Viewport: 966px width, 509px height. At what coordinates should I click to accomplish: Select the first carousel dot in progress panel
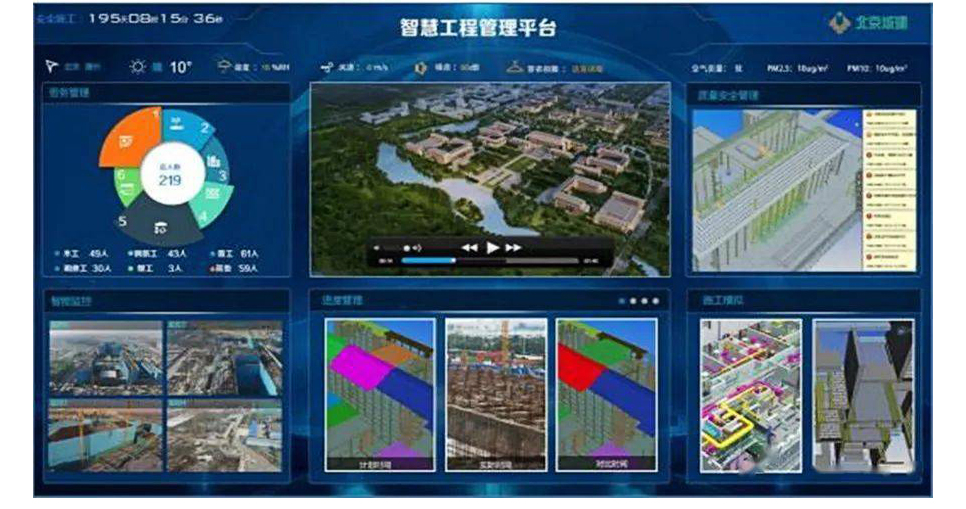coord(621,300)
